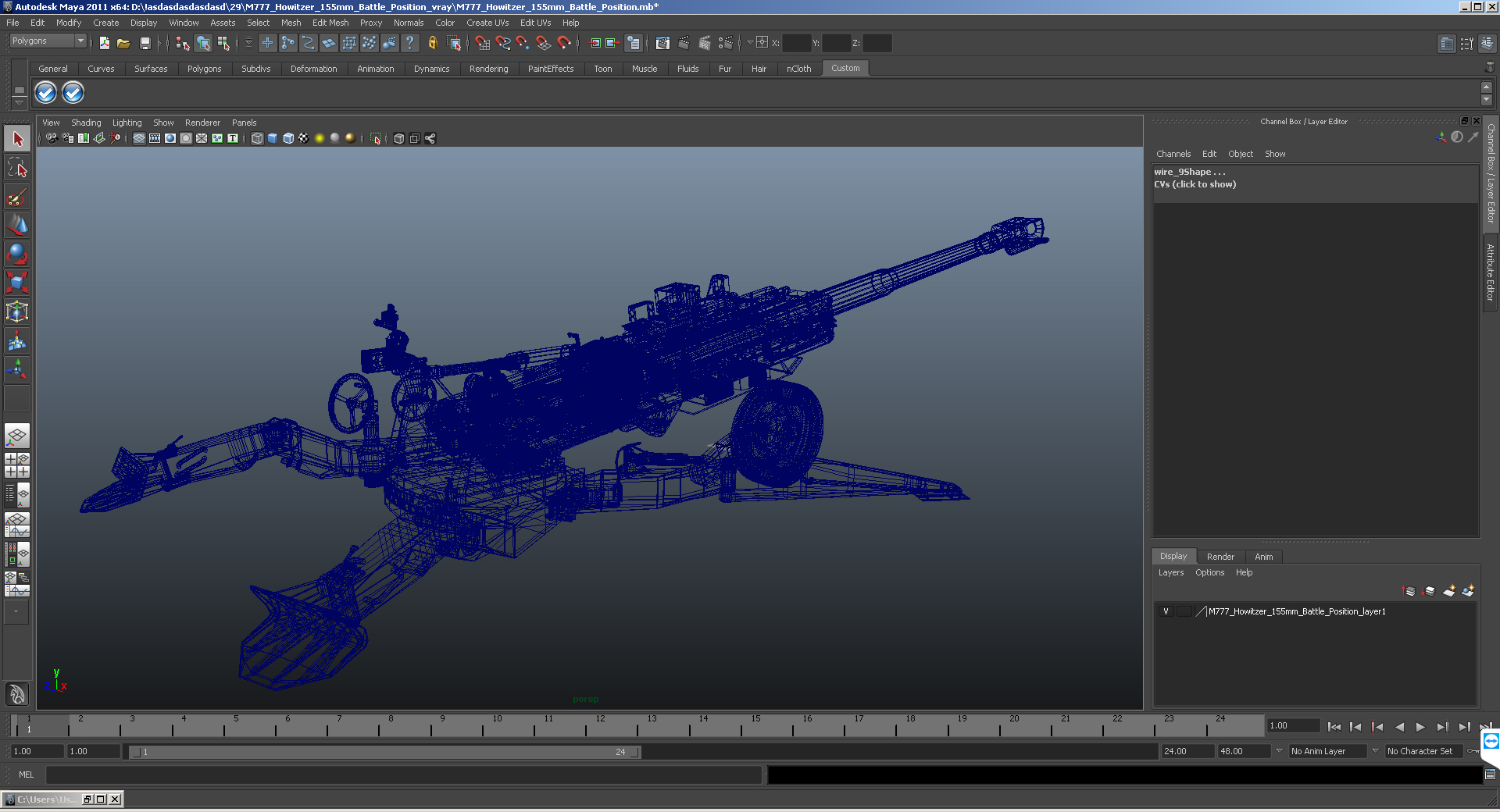This screenshot has width=1500, height=812.
Task: Create a new scene file
Action: click(104, 43)
